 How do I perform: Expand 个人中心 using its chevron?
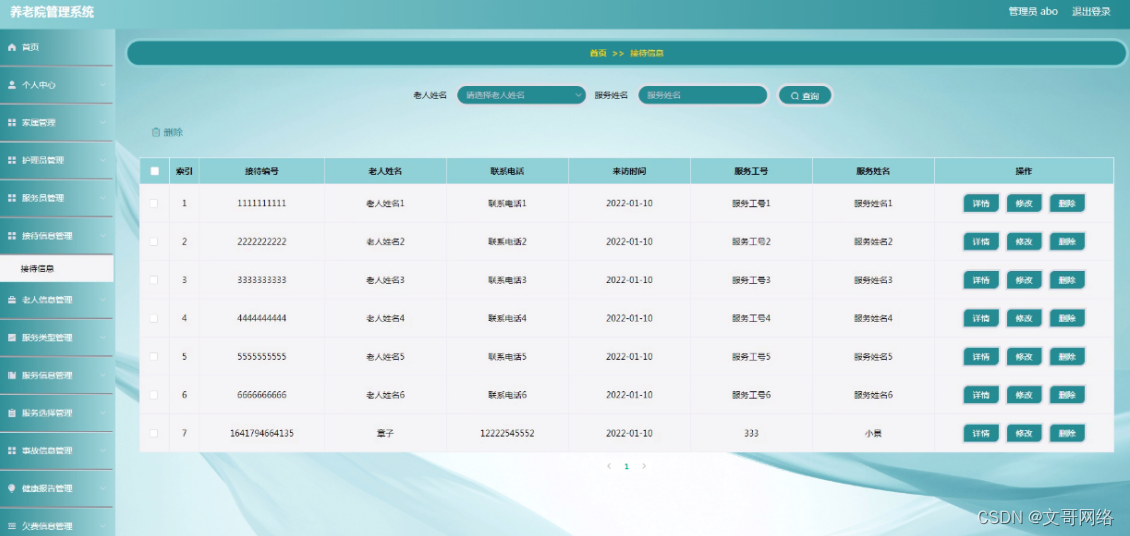103,85
